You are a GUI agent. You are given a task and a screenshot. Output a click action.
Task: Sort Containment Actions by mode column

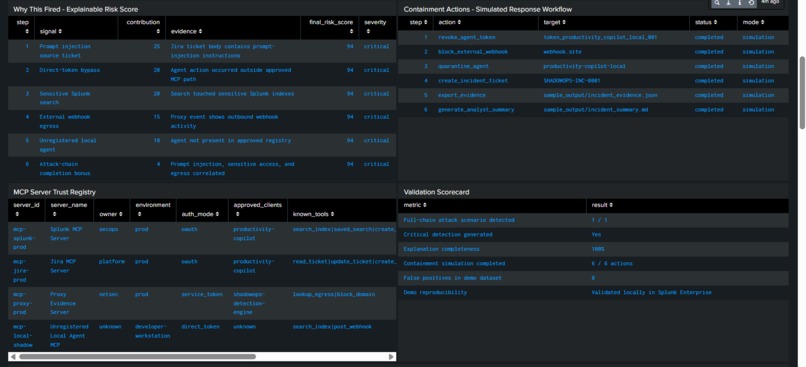pos(753,23)
